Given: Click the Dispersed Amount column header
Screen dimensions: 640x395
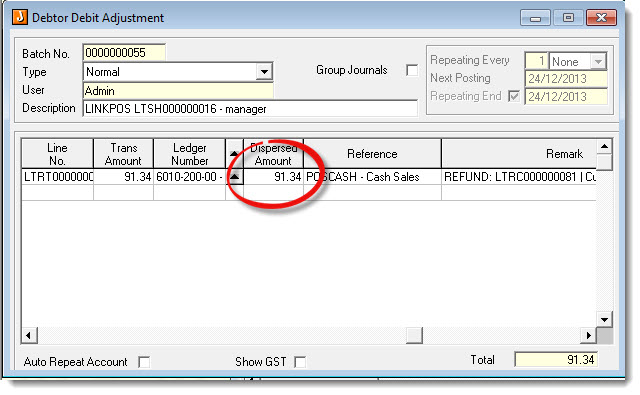Looking at the screenshot, I should point(273,154).
